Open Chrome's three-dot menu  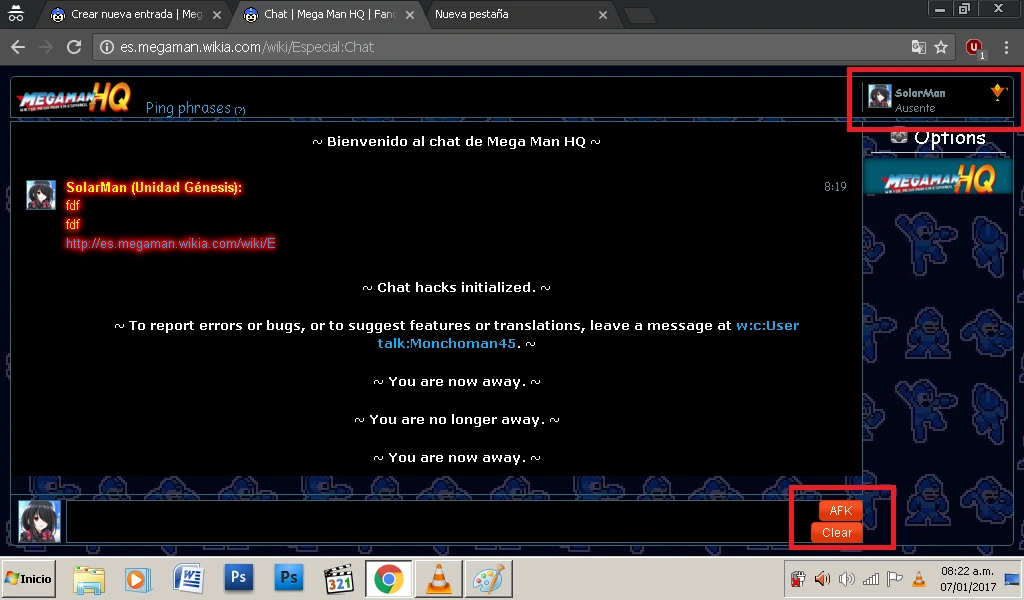pos(1006,47)
